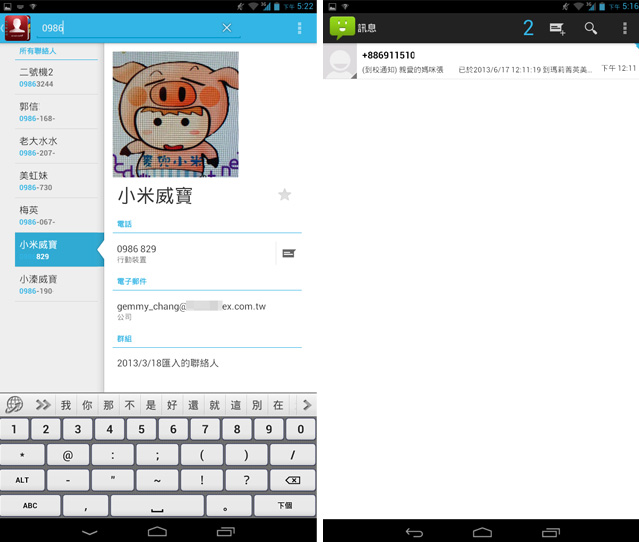Select contact 小漆威寶
This screenshot has height=542, width=639.
click(57, 284)
